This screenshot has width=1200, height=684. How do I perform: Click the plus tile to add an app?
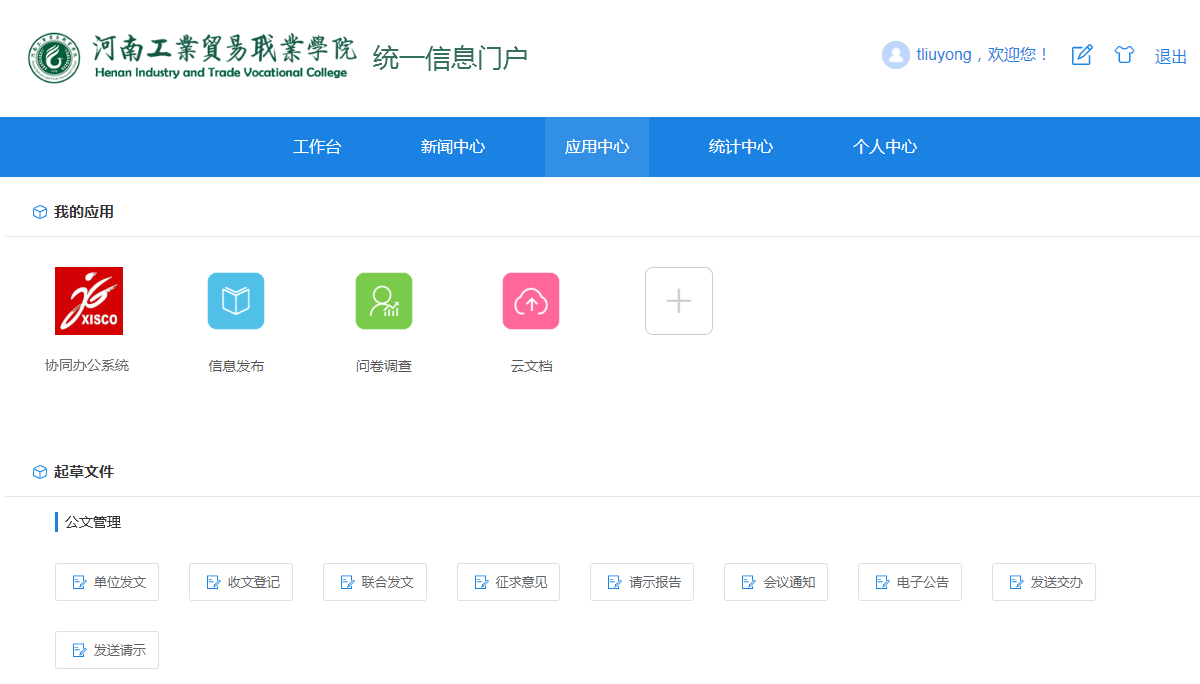(x=679, y=301)
